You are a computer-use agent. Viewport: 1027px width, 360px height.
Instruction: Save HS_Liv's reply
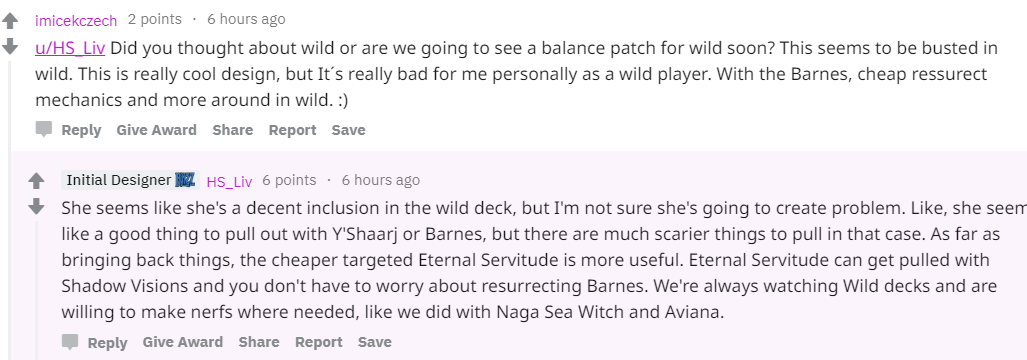(375, 342)
